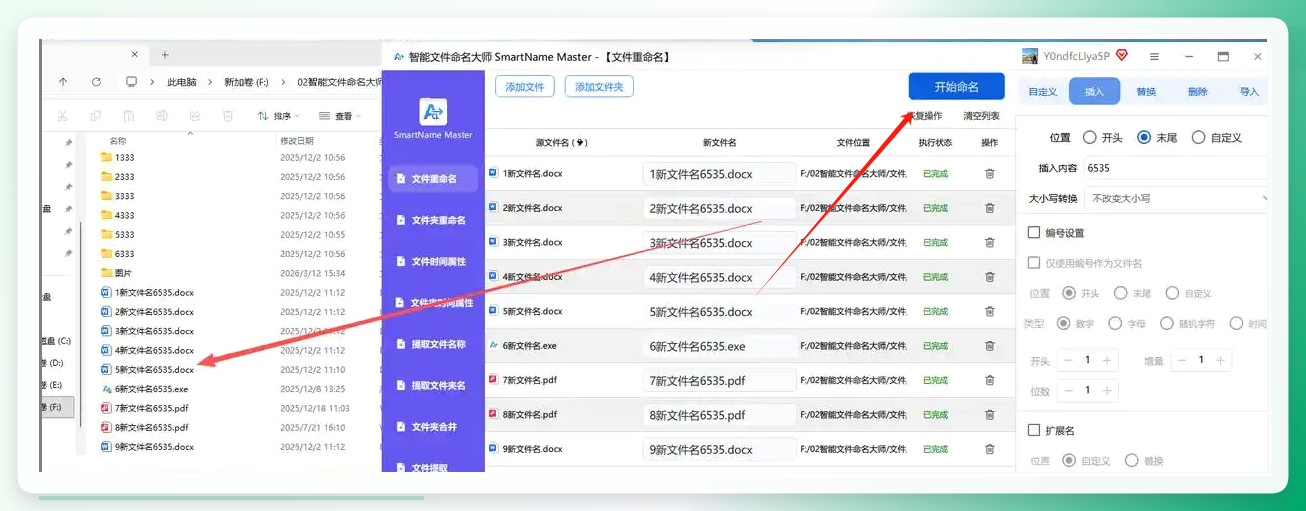1306x511 pixels.
Task: Enable the 编号设置 checkbox
Action: pyautogui.click(x=1034, y=232)
